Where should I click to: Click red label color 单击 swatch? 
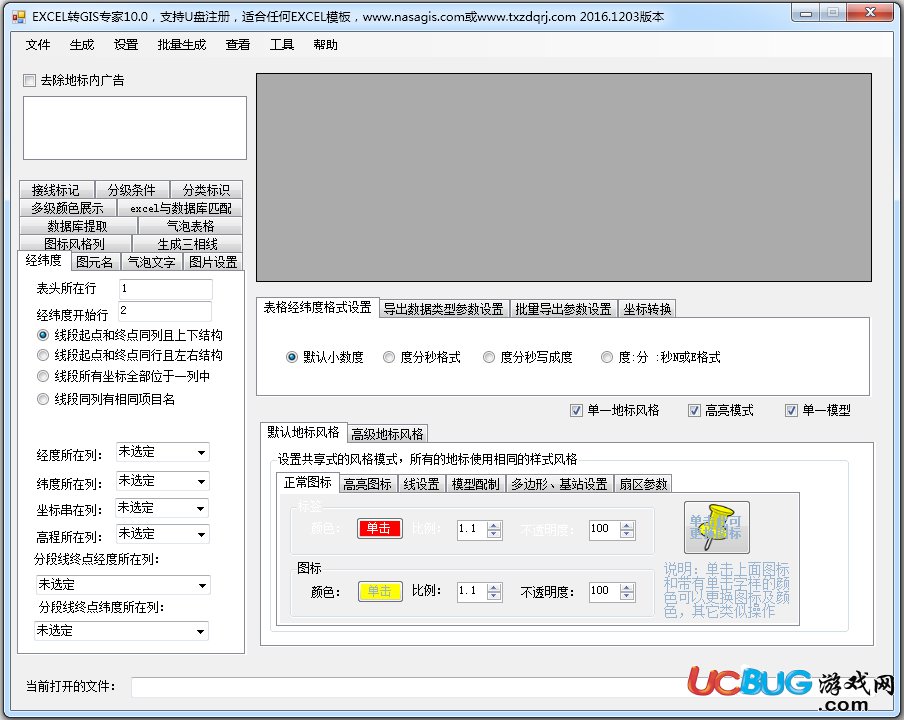(x=379, y=528)
